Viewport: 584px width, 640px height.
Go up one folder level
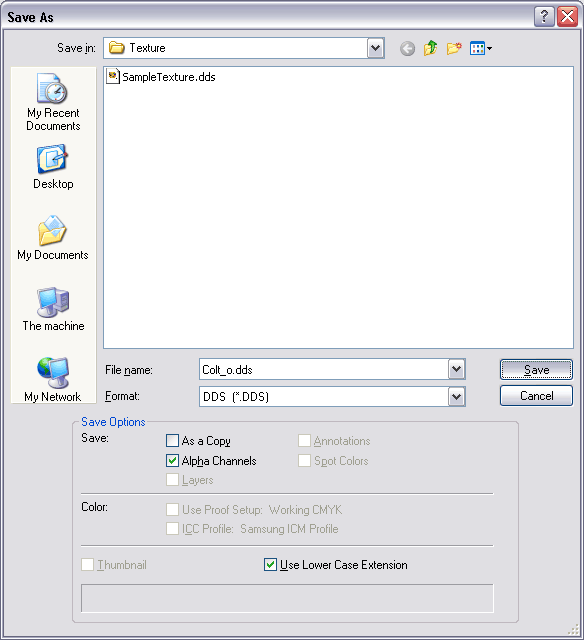click(x=430, y=48)
